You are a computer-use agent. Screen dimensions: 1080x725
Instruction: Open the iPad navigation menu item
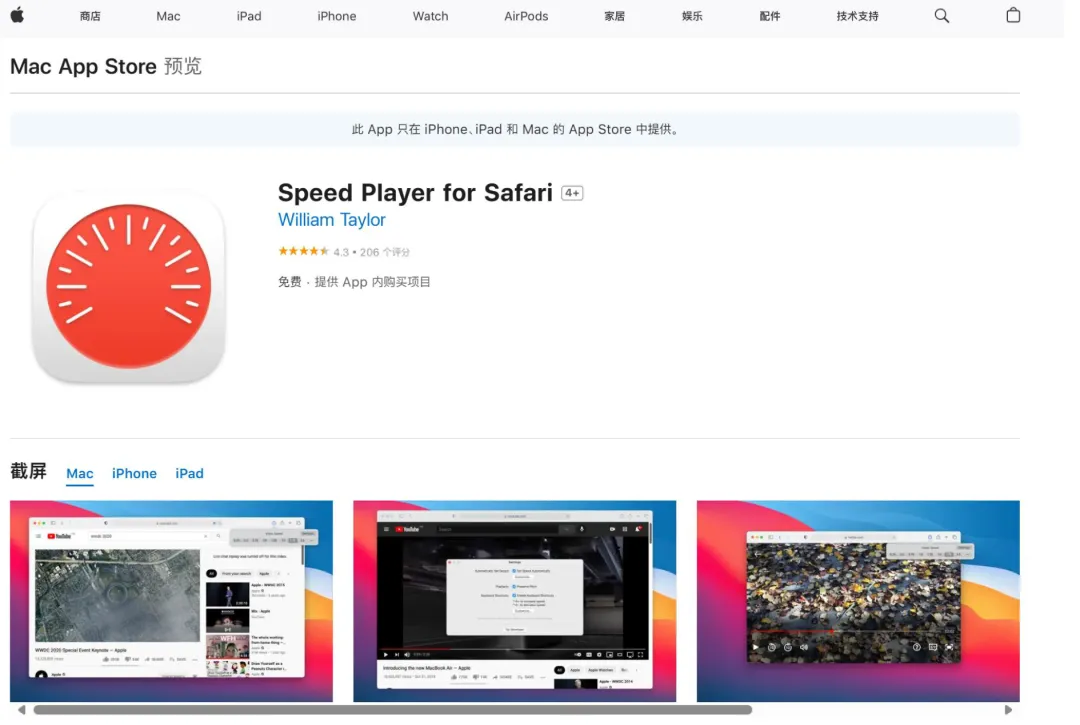pyautogui.click(x=249, y=16)
